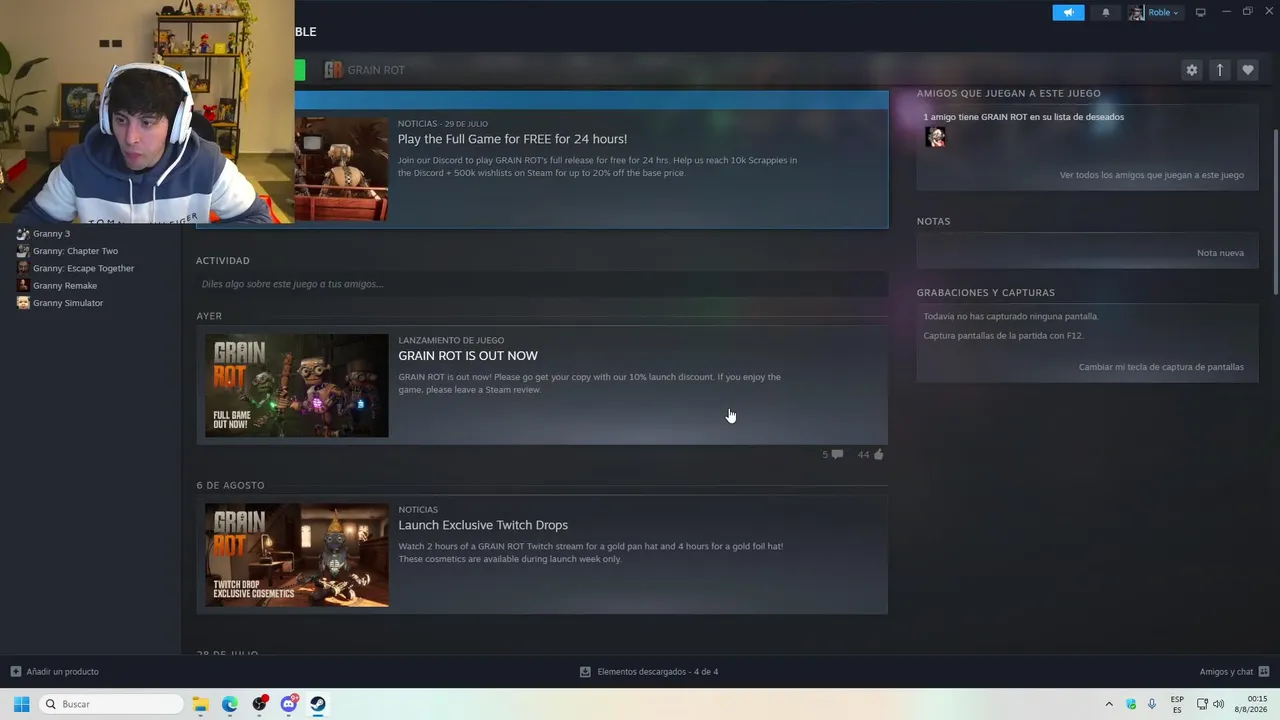Open the Windows Start menu
Viewport: 1280px width, 720px height.
21,704
